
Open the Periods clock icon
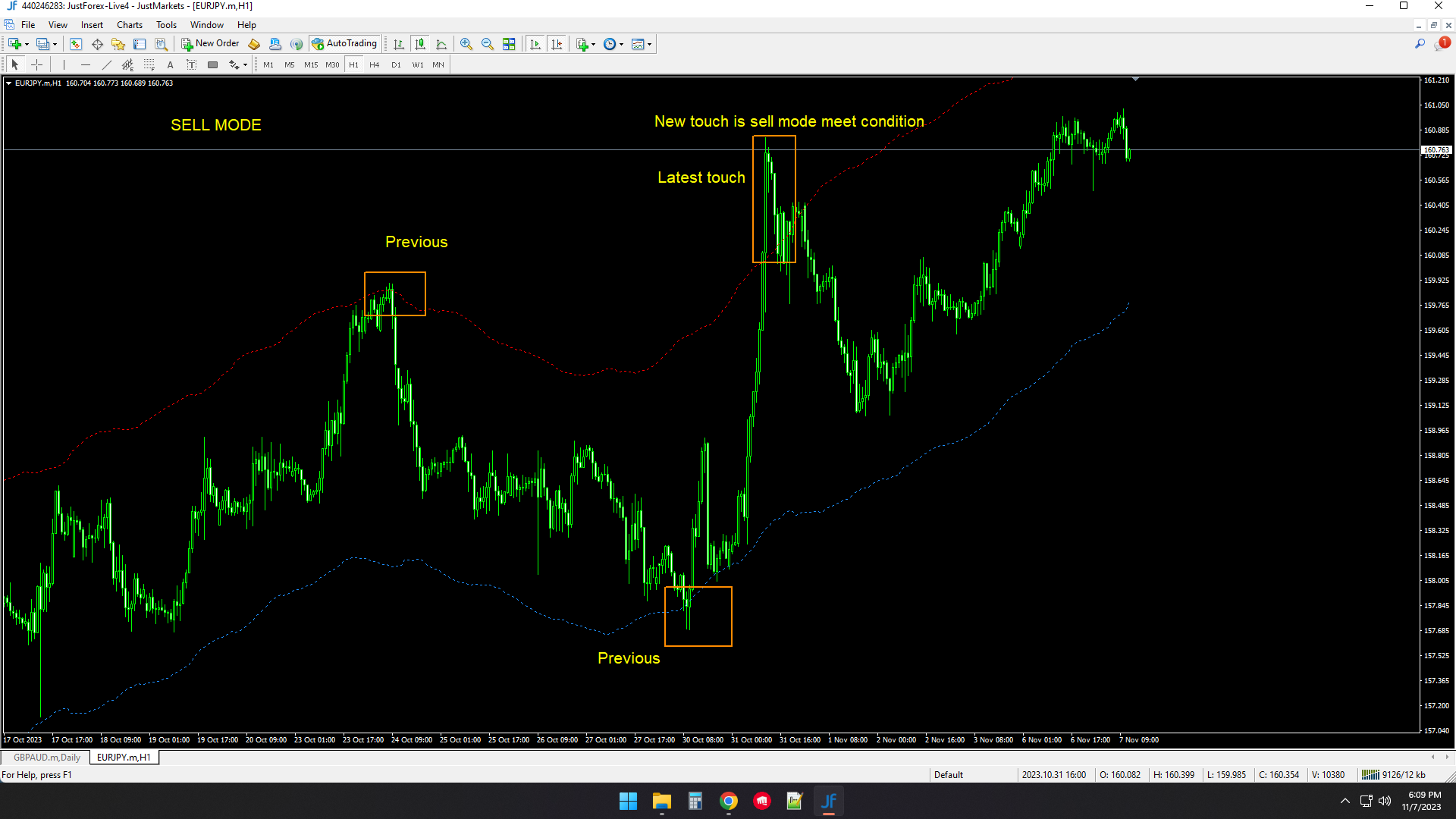pyautogui.click(x=610, y=44)
